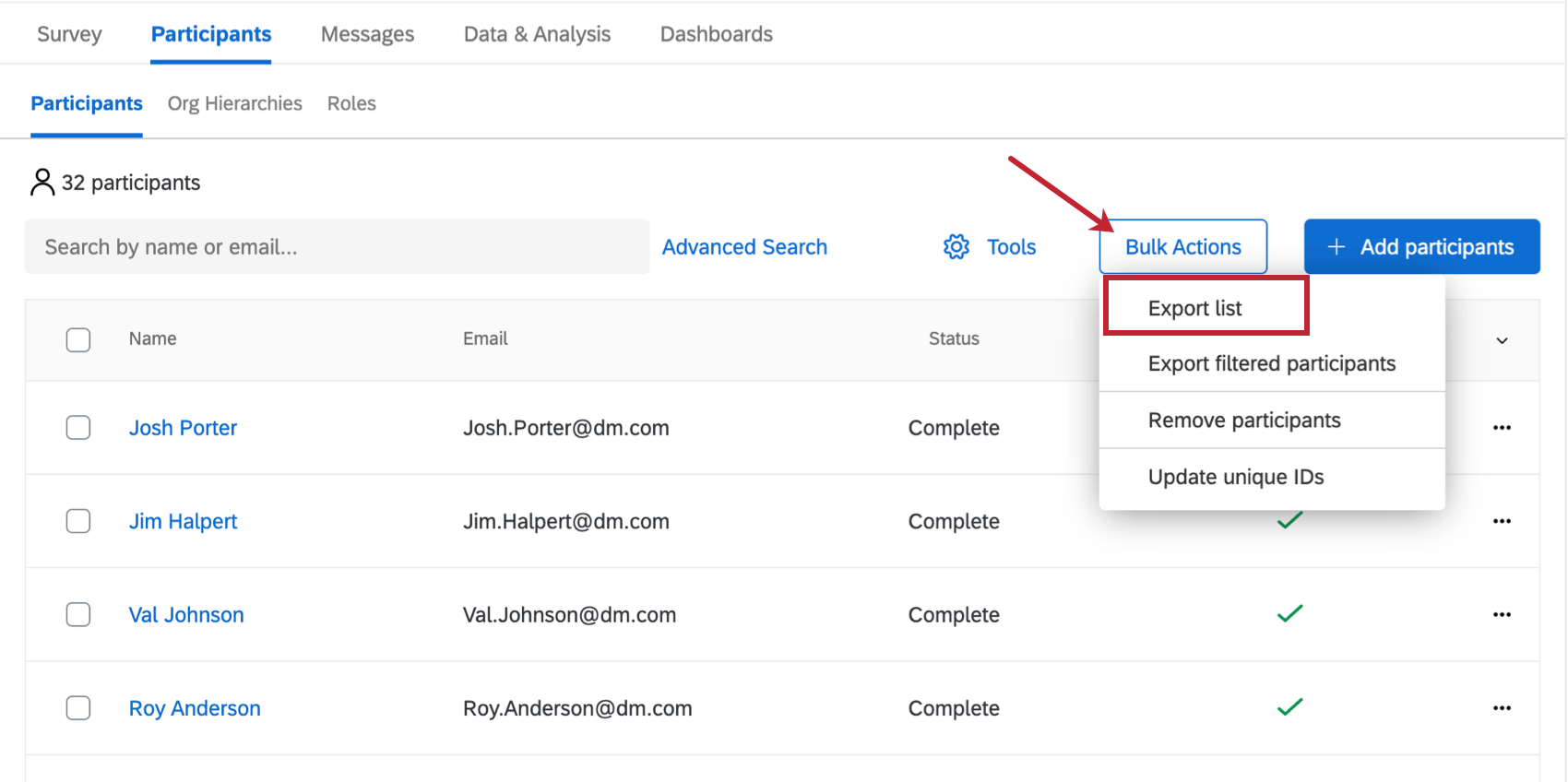The width and height of the screenshot is (1568, 782).
Task: Open the Advanced Search link
Action: 744,247
